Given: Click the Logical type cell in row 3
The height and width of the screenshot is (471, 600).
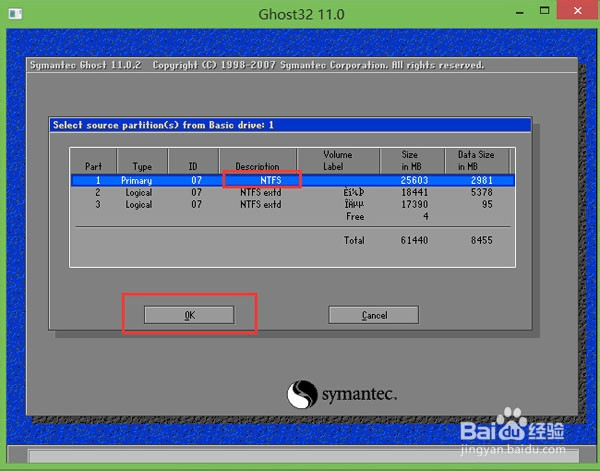Looking at the screenshot, I should 139,205.
